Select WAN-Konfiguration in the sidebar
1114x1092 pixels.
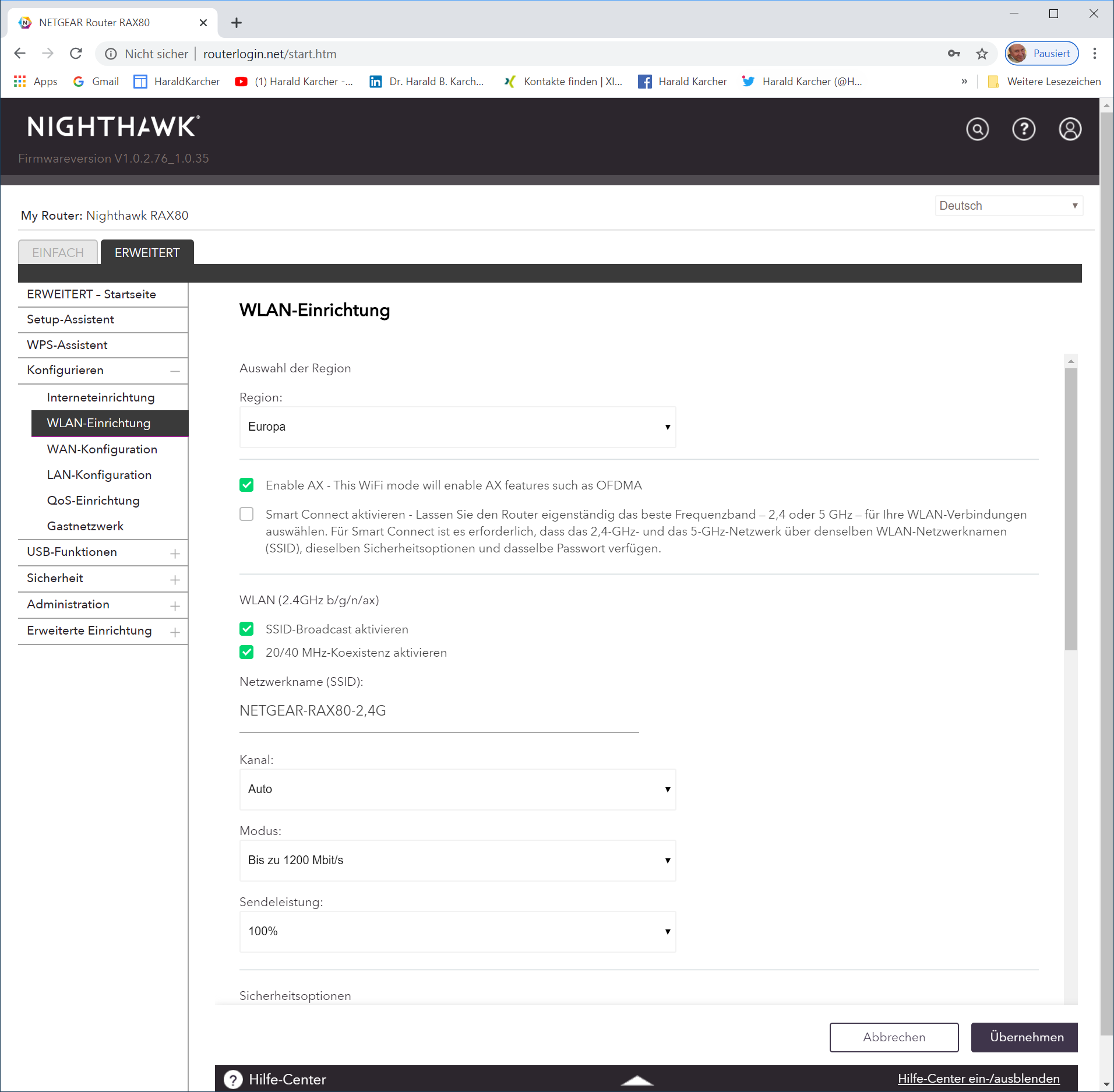coord(102,449)
